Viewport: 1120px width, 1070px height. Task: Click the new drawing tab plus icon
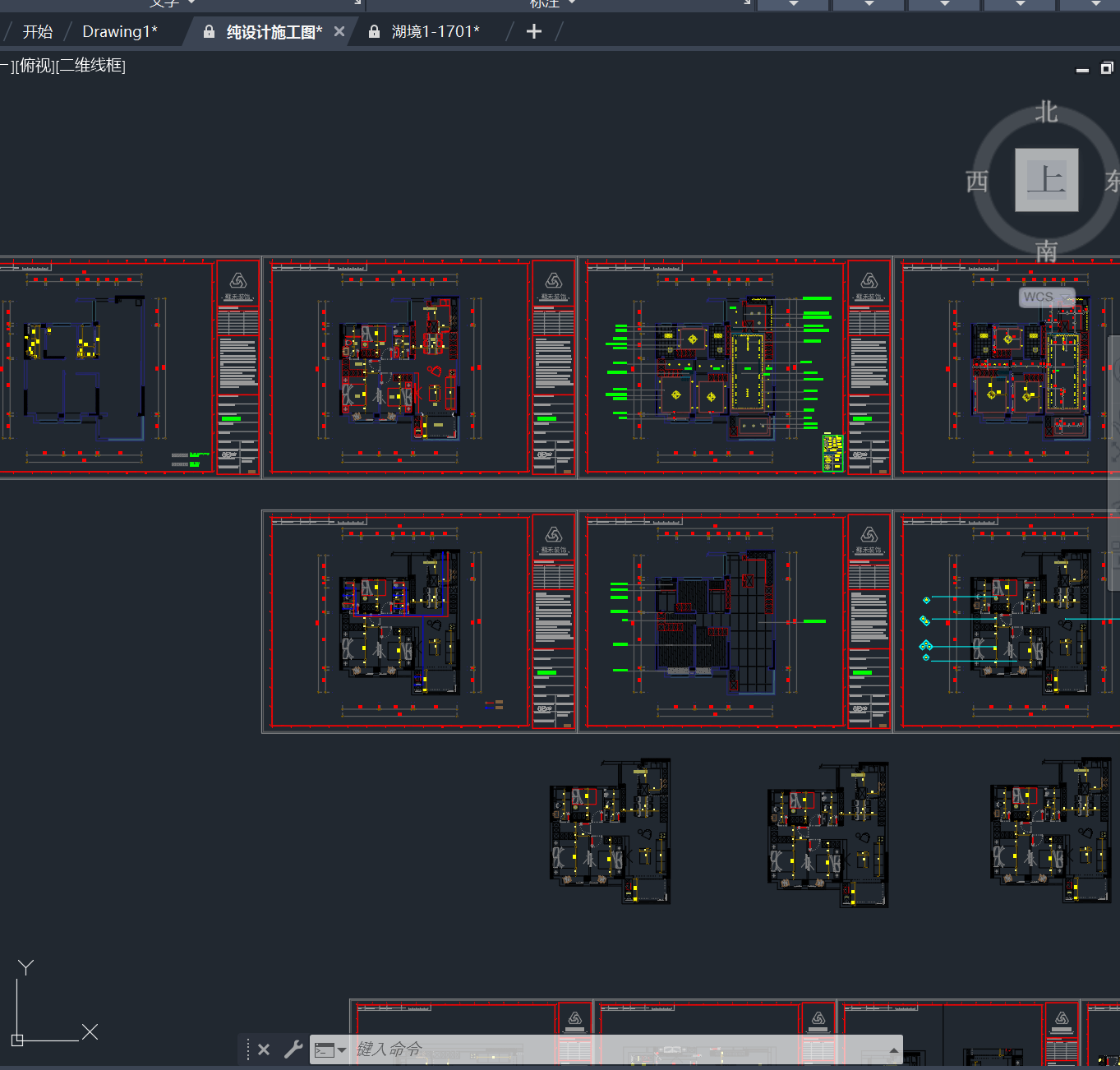(x=534, y=31)
